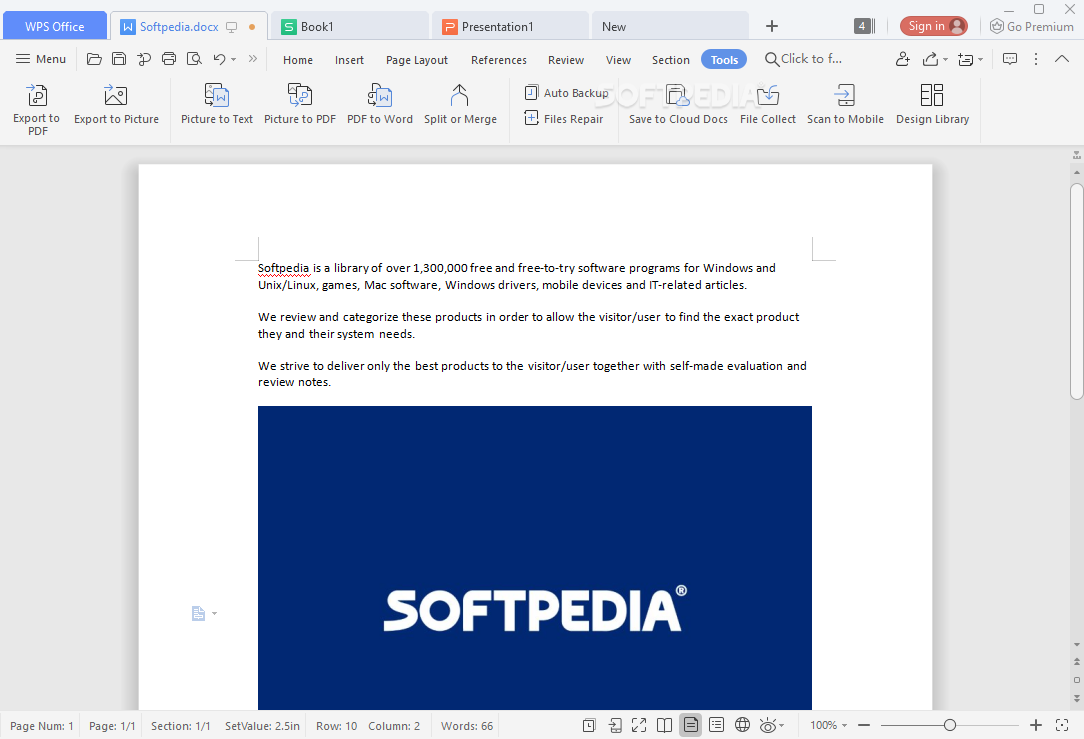Select Scan to Mobile
This screenshot has height=739, width=1084.
pos(845,104)
